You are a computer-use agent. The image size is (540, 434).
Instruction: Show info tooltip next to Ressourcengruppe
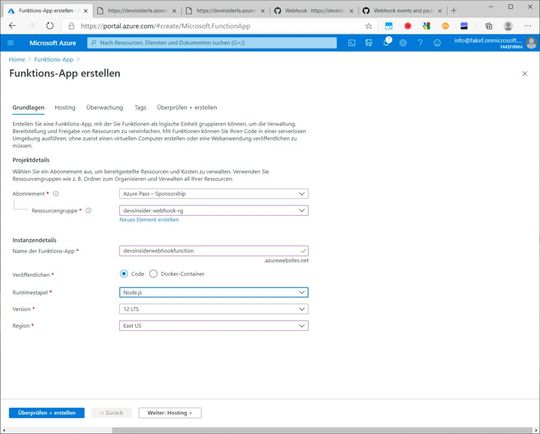pyautogui.click(x=89, y=210)
